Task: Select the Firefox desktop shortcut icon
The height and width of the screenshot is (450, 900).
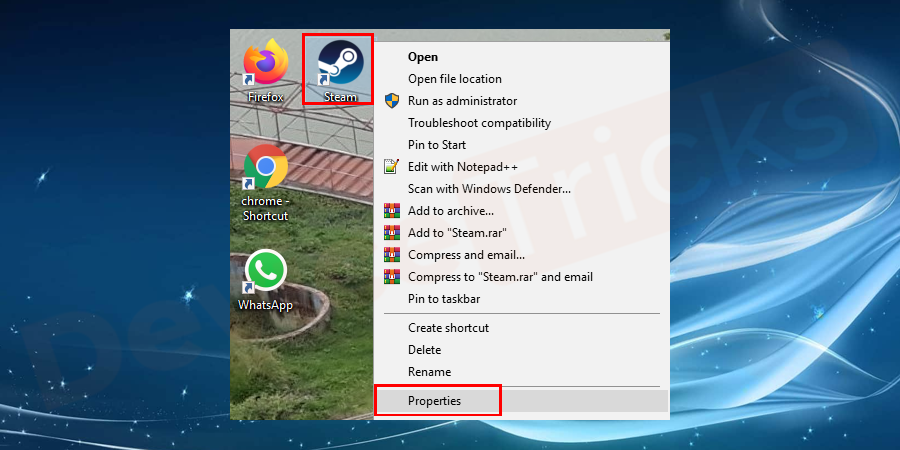Action: 265,63
